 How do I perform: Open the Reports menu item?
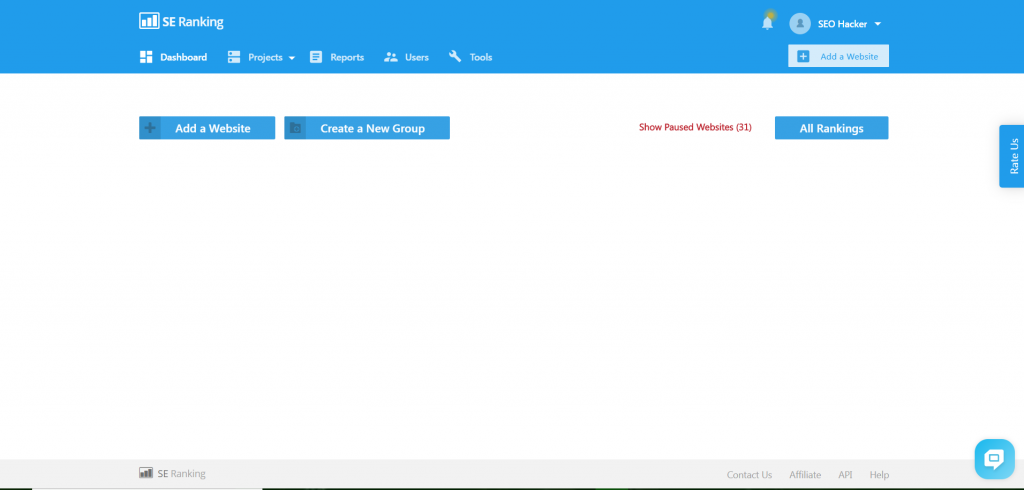(x=347, y=57)
